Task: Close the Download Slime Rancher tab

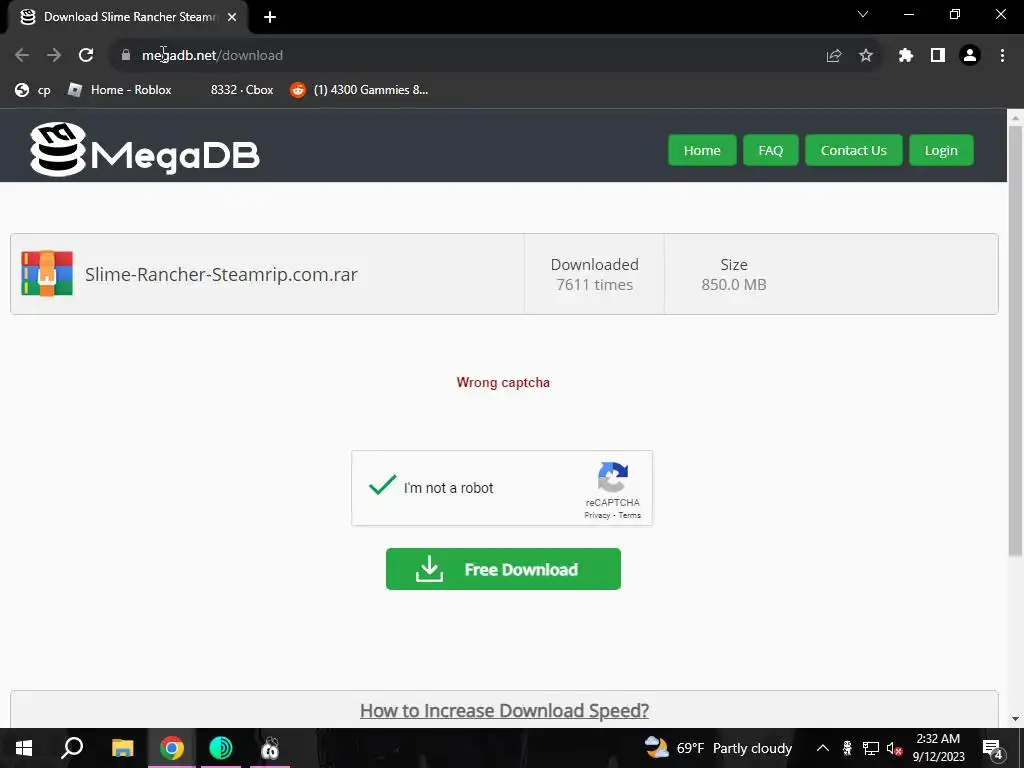Action: [x=232, y=18]
